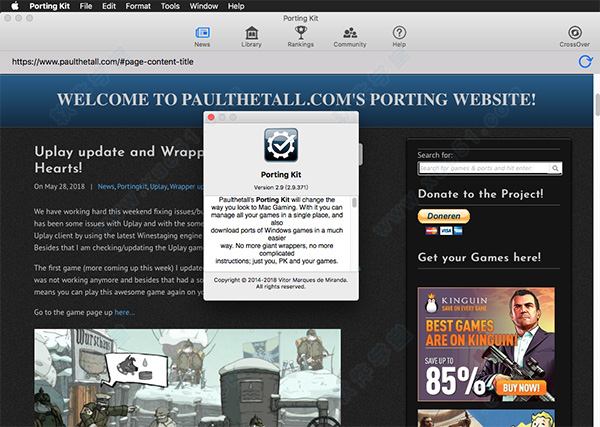Click the Uplay update article title
Image resolution: width=600 pixels, height=427 pixels.
119,160
